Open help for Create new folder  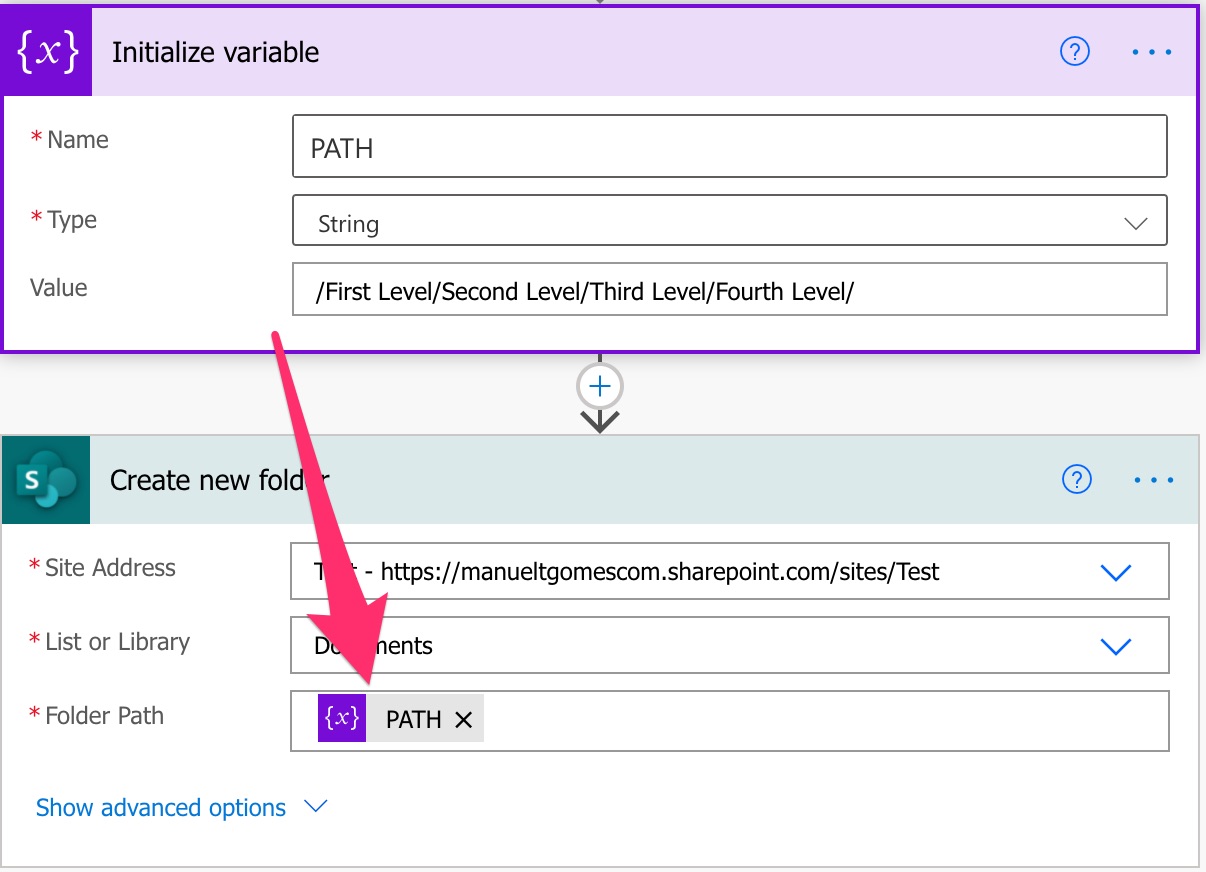[x=1075, y=479]
